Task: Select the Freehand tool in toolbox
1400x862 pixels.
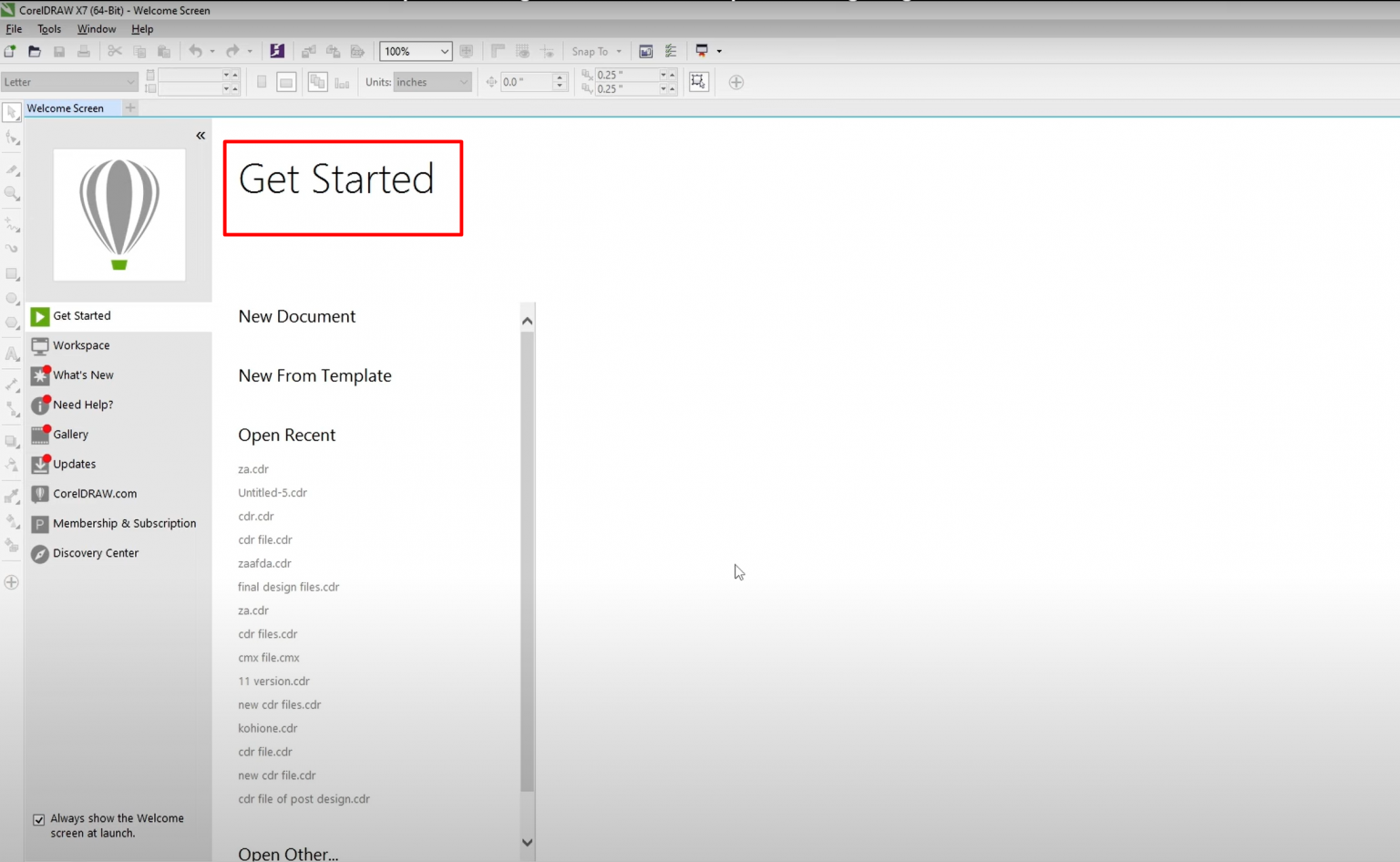Action: point(12,223)
